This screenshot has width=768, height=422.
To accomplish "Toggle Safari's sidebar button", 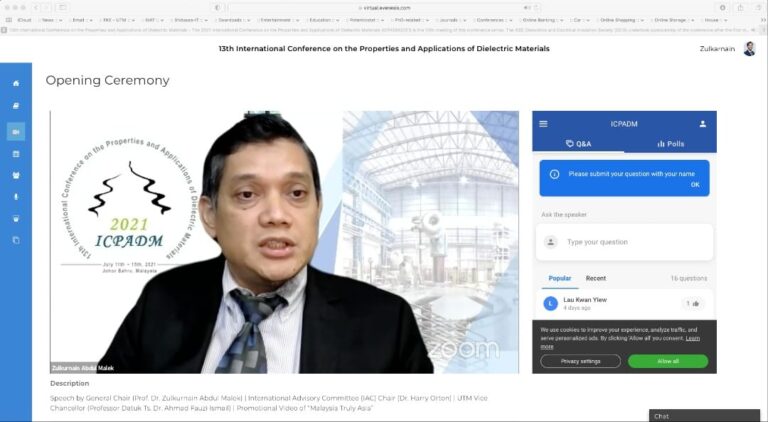I will coord(62,8).
